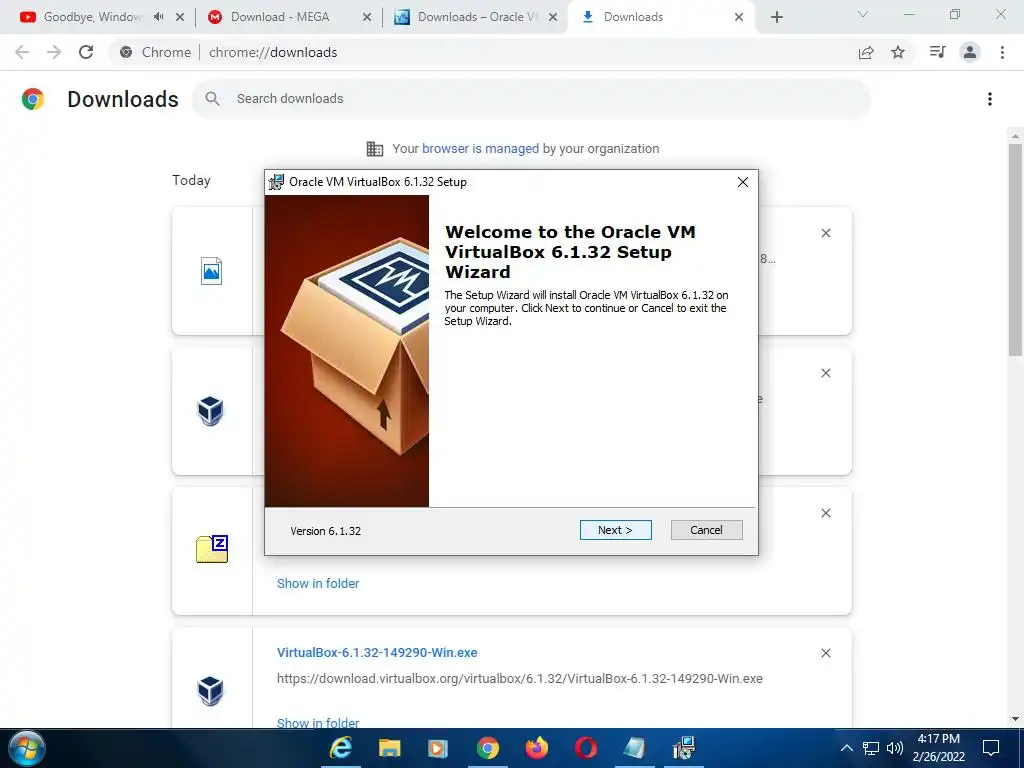
Task: Open the Windows Start menu
Action: click(27, 748)
